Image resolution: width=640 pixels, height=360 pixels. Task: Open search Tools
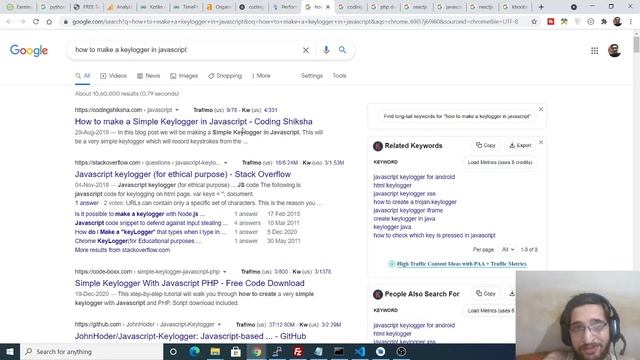pos(339,76)
